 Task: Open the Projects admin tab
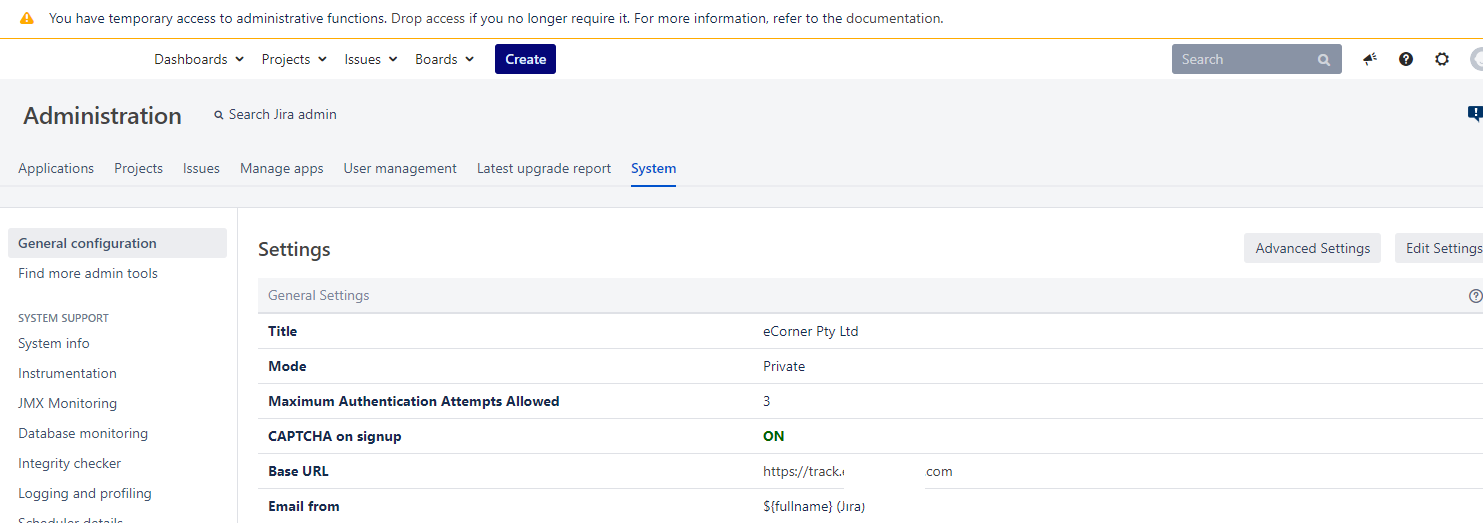click(138, 168)
